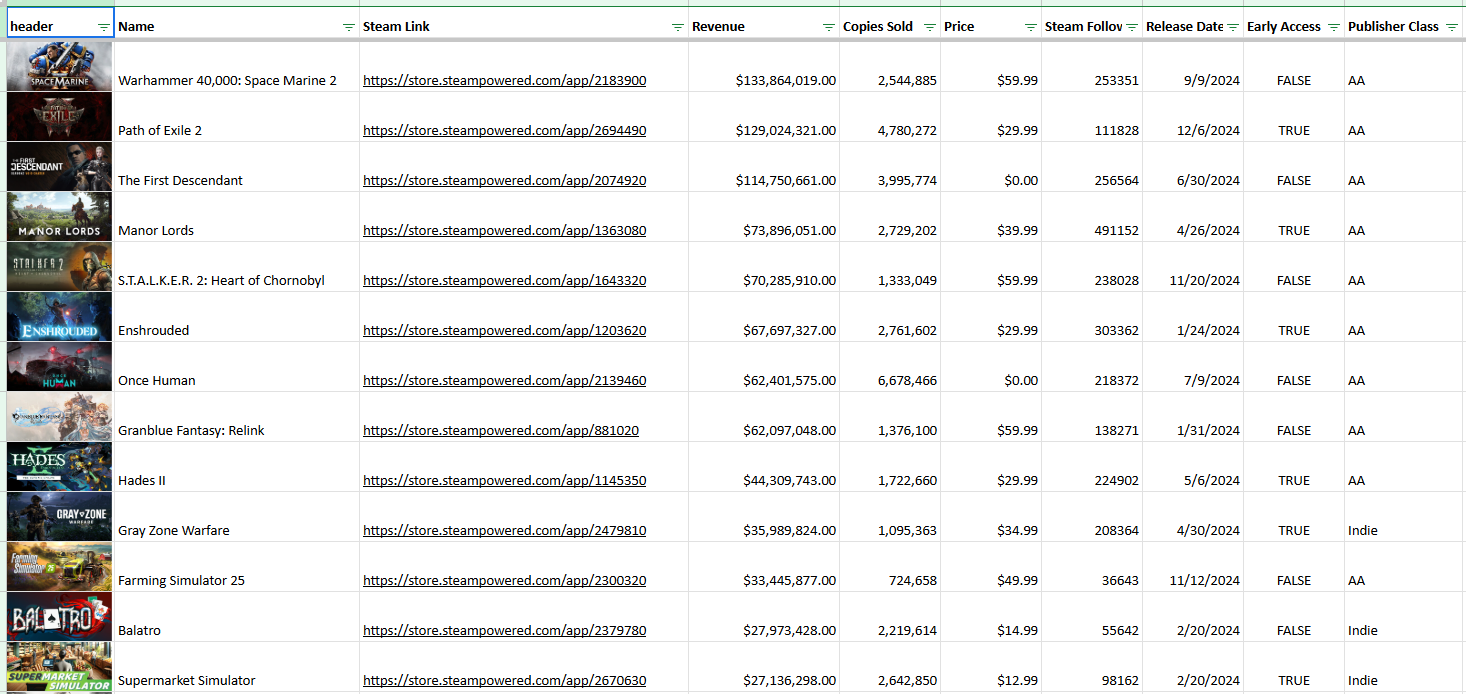Image resolution: width=1466 pixels, height=694 pixels.
Task: Open the Steam Link column filter dropdown
Action: click(x=678, y=27)
